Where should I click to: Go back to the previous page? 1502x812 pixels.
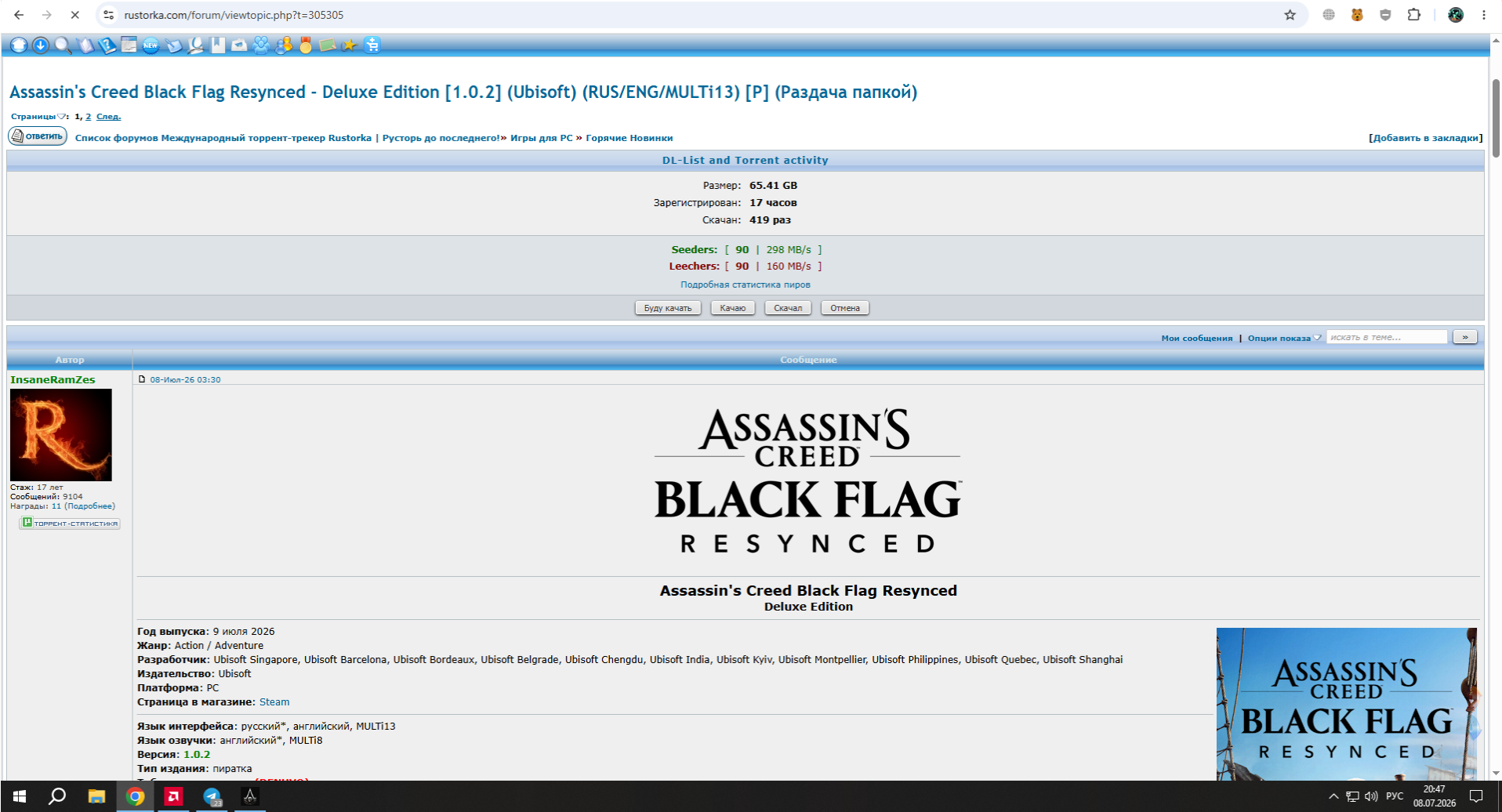pos(19,15)
